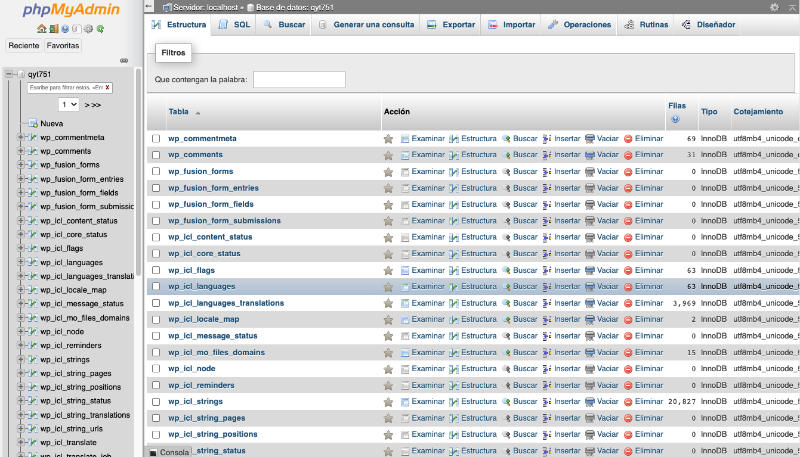Go to next page with the single > link in sidebar
The height and width of the screenshot is (457, 800).
pyautogui.click(x=86, y=105)
